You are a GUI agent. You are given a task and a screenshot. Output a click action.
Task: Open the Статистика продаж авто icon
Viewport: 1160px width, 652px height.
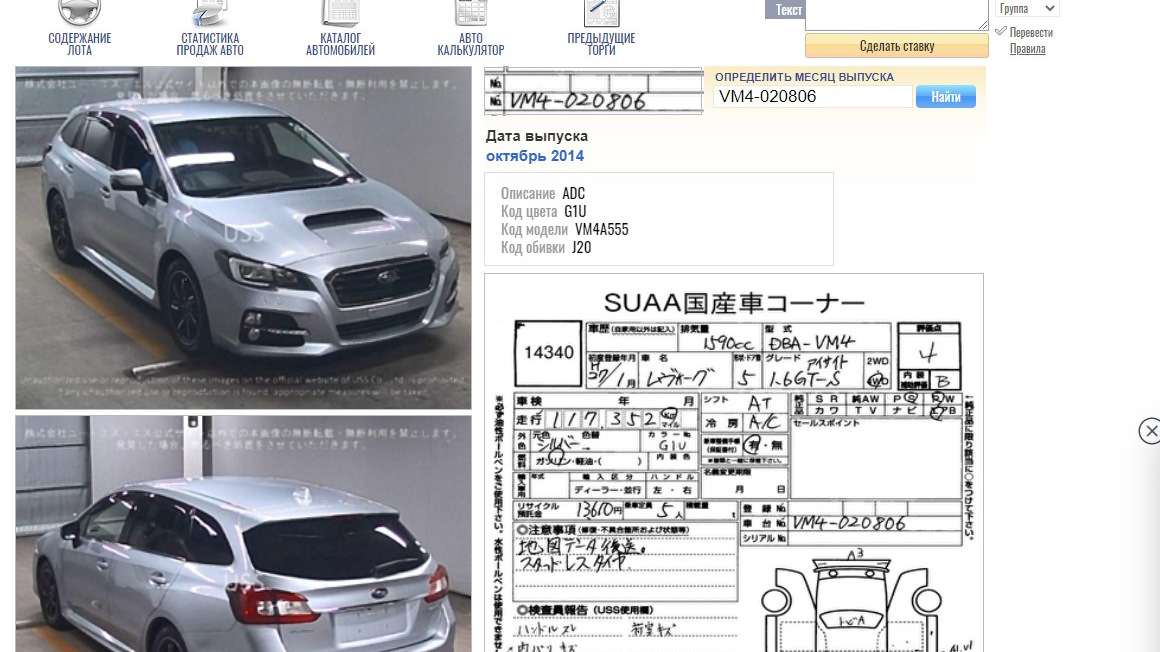coord(210,13)
